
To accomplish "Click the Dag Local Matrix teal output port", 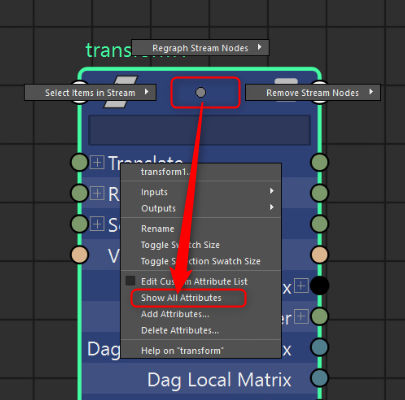I will pos(319,378).
